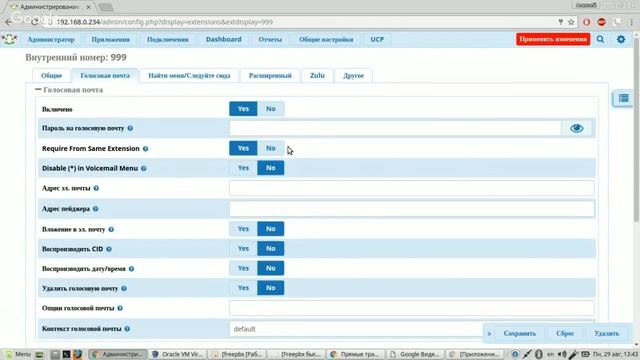Click the help icon beside Адрес эл. почты
This screenshot has height=360, width=640.
[96, 188]
